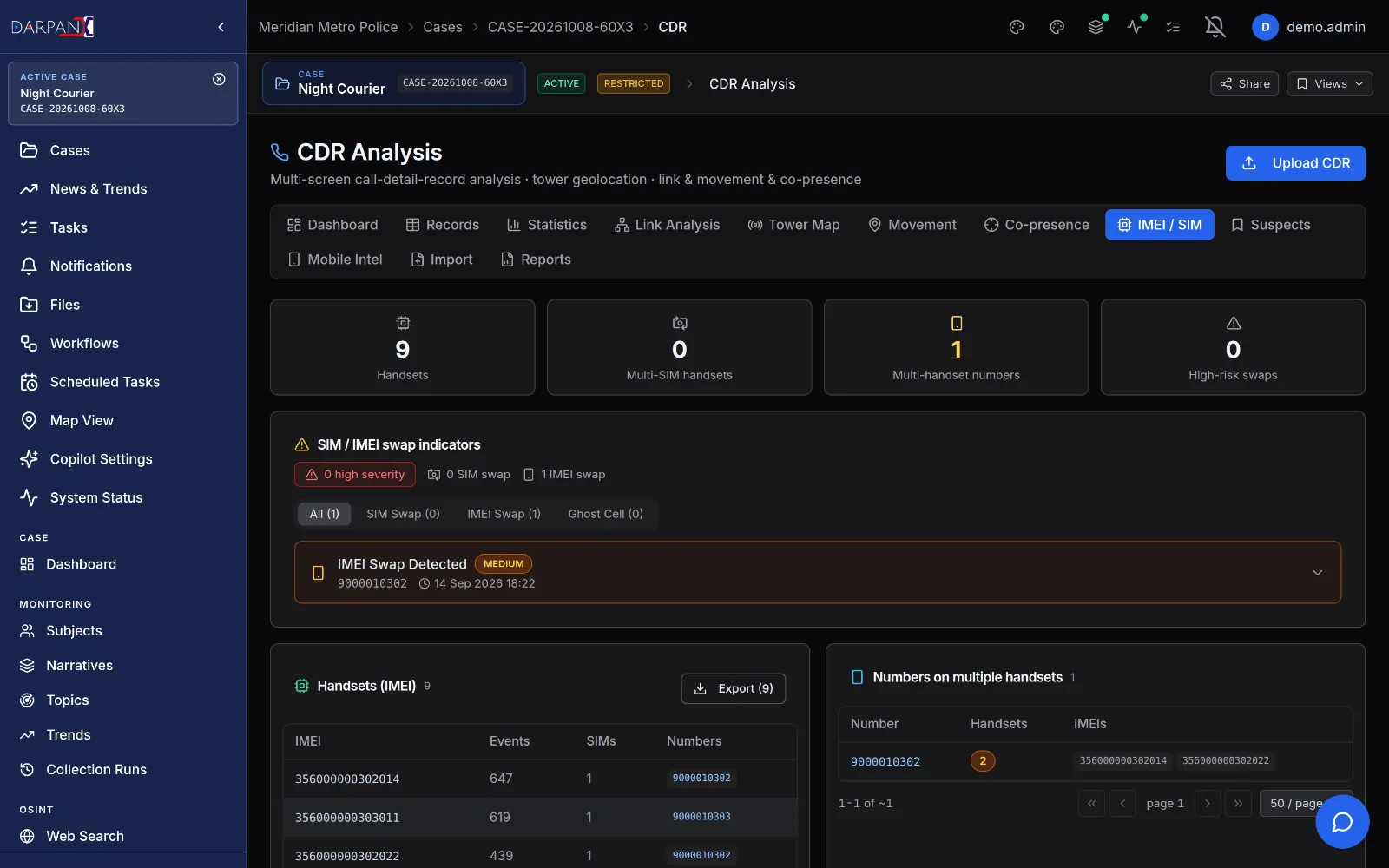Open number 9000010302 in multiple handsets table
The height and width of the screenshot is (868, 1389).
pos(885,761)
